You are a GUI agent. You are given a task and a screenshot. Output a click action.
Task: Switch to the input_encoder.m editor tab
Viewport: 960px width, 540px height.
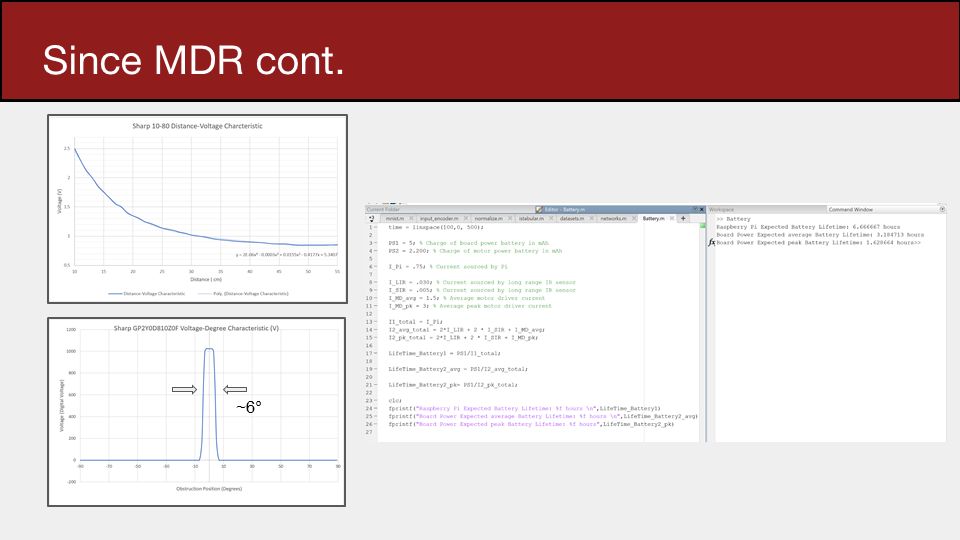tap(439, 219)
